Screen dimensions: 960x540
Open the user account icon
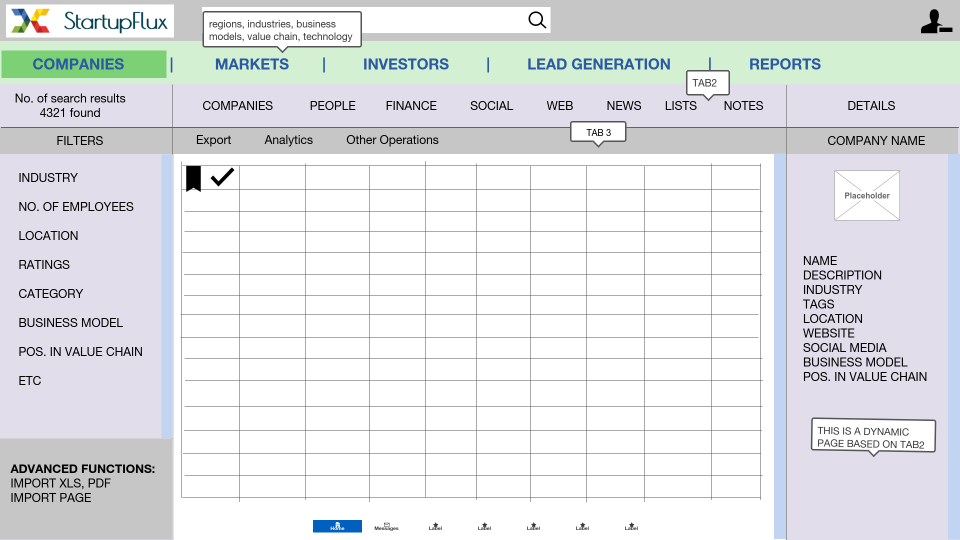pos(935,21)
